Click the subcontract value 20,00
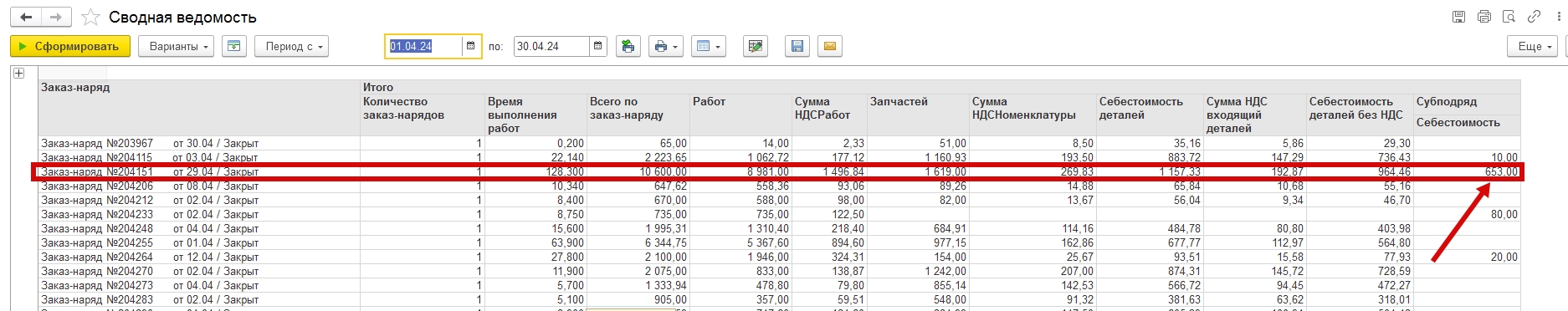Image resolution: width=1568 pixels, height=311 pixels. 1467,257
